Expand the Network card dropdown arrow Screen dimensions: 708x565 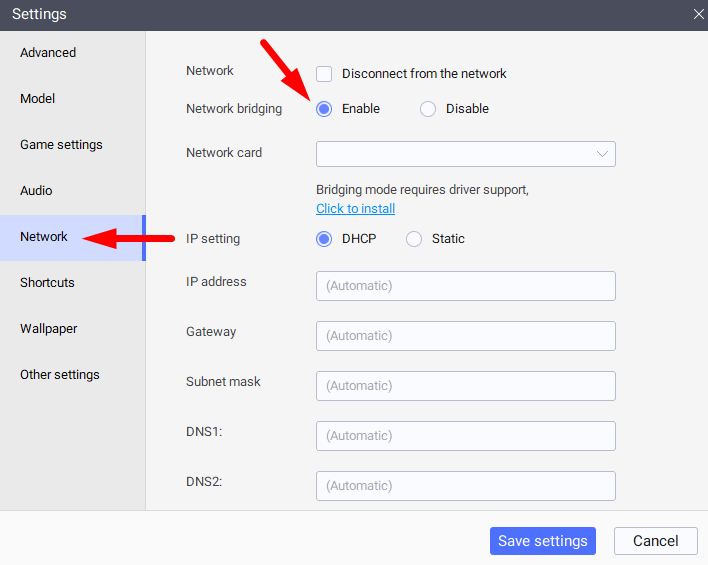coord(602,154)
